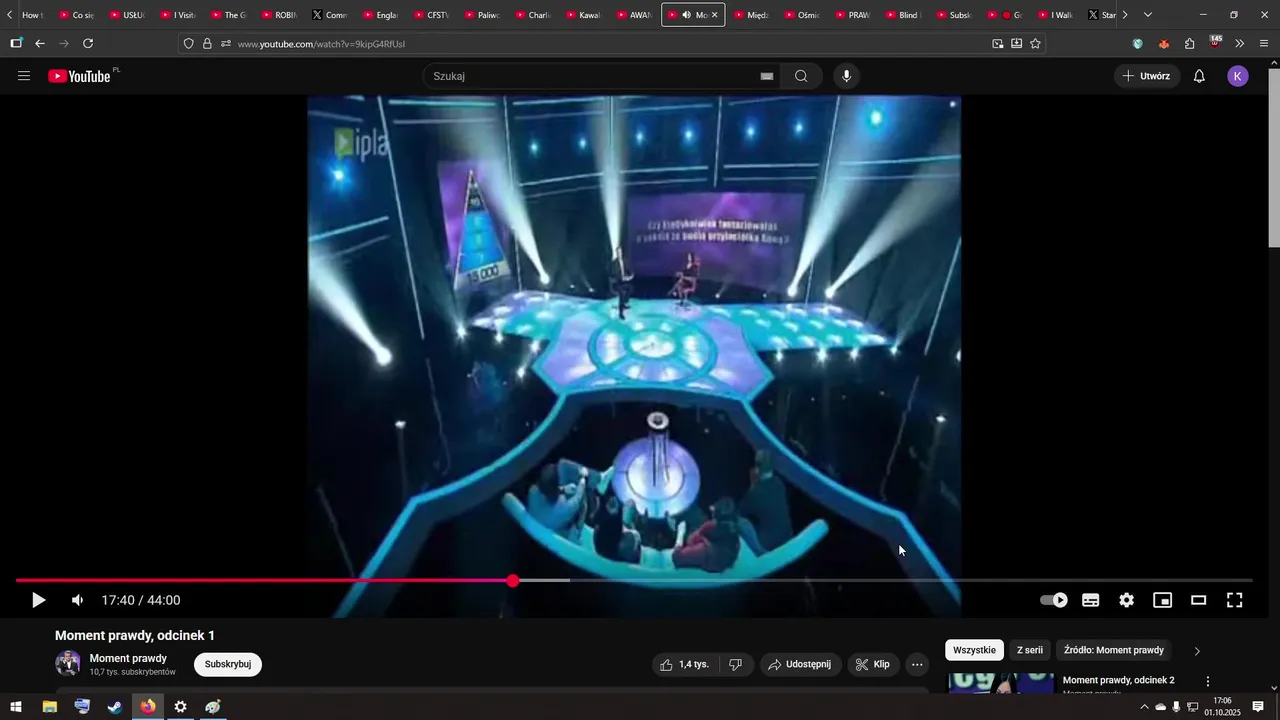Open the Firefox extensions puzzle icon
1280x720 pixels.
(x=1190, y=43)
